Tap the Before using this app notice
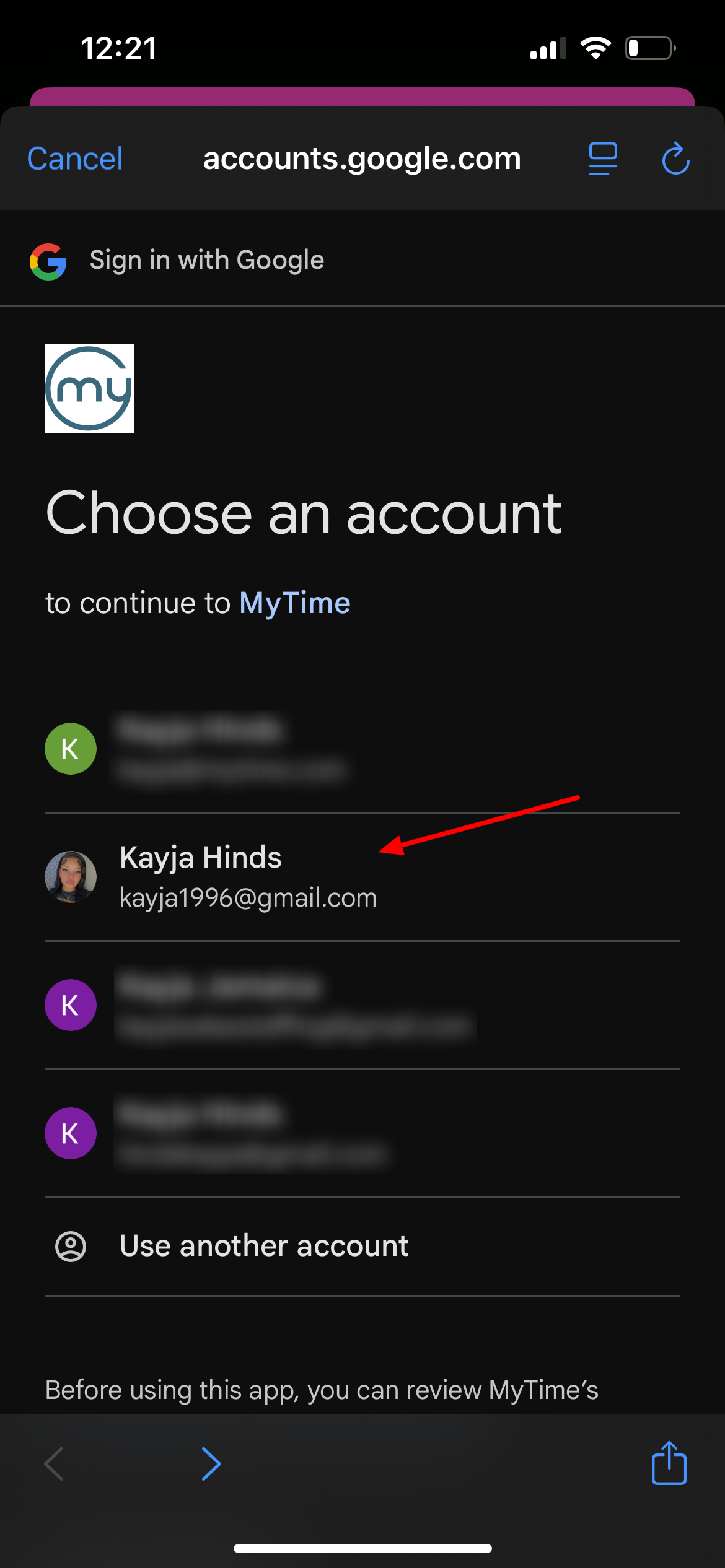This screenshot has height=1568, width=725. tap(322, 1390)
